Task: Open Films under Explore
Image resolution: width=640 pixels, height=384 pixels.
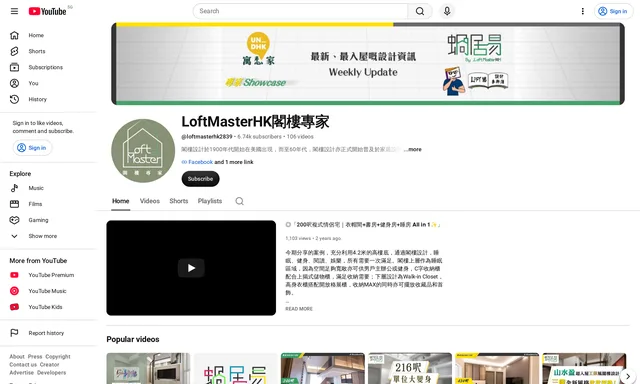Action: pos(48,204)
